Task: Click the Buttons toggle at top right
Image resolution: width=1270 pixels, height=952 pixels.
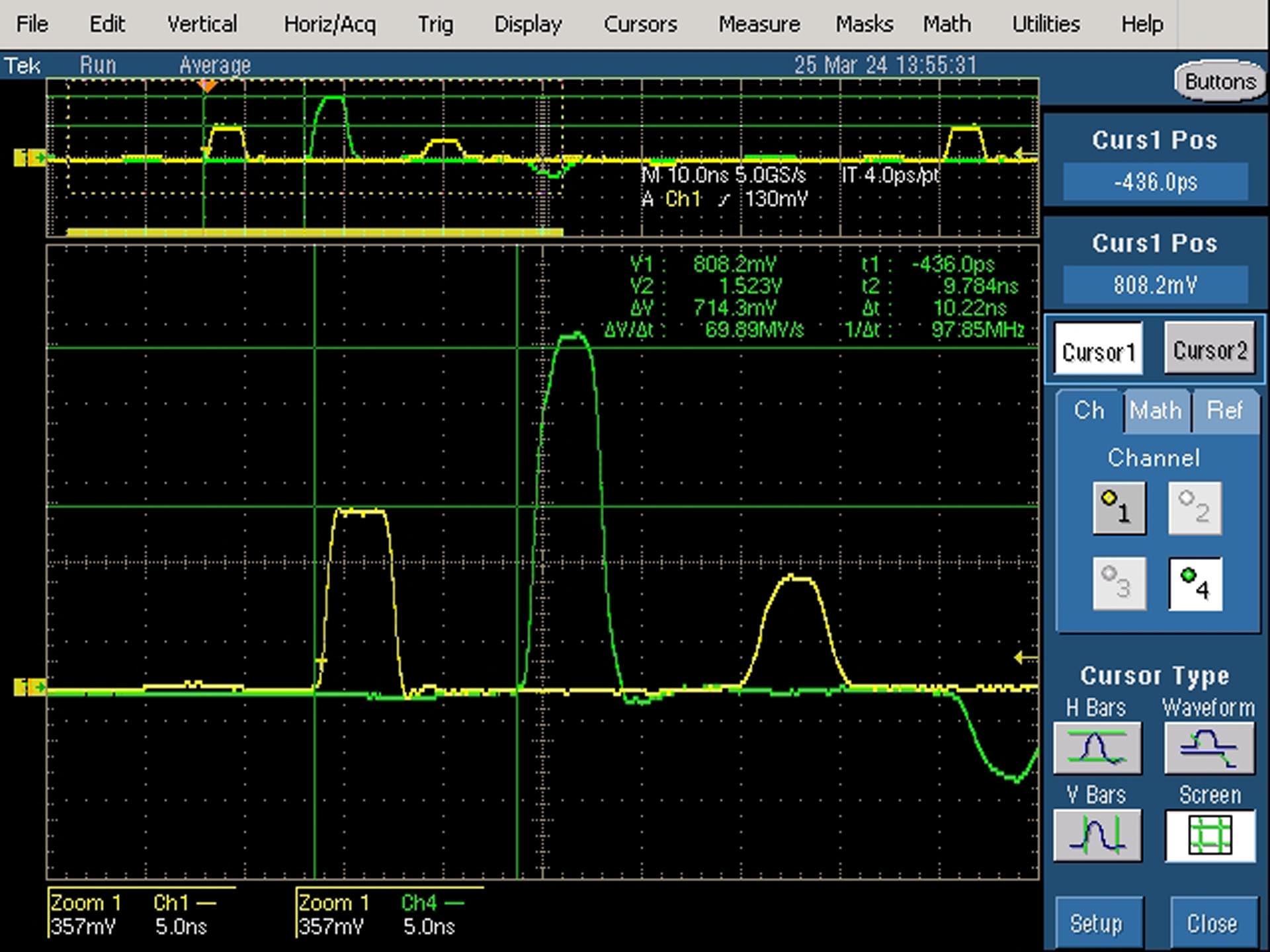Action: (x=1220, y=82)
